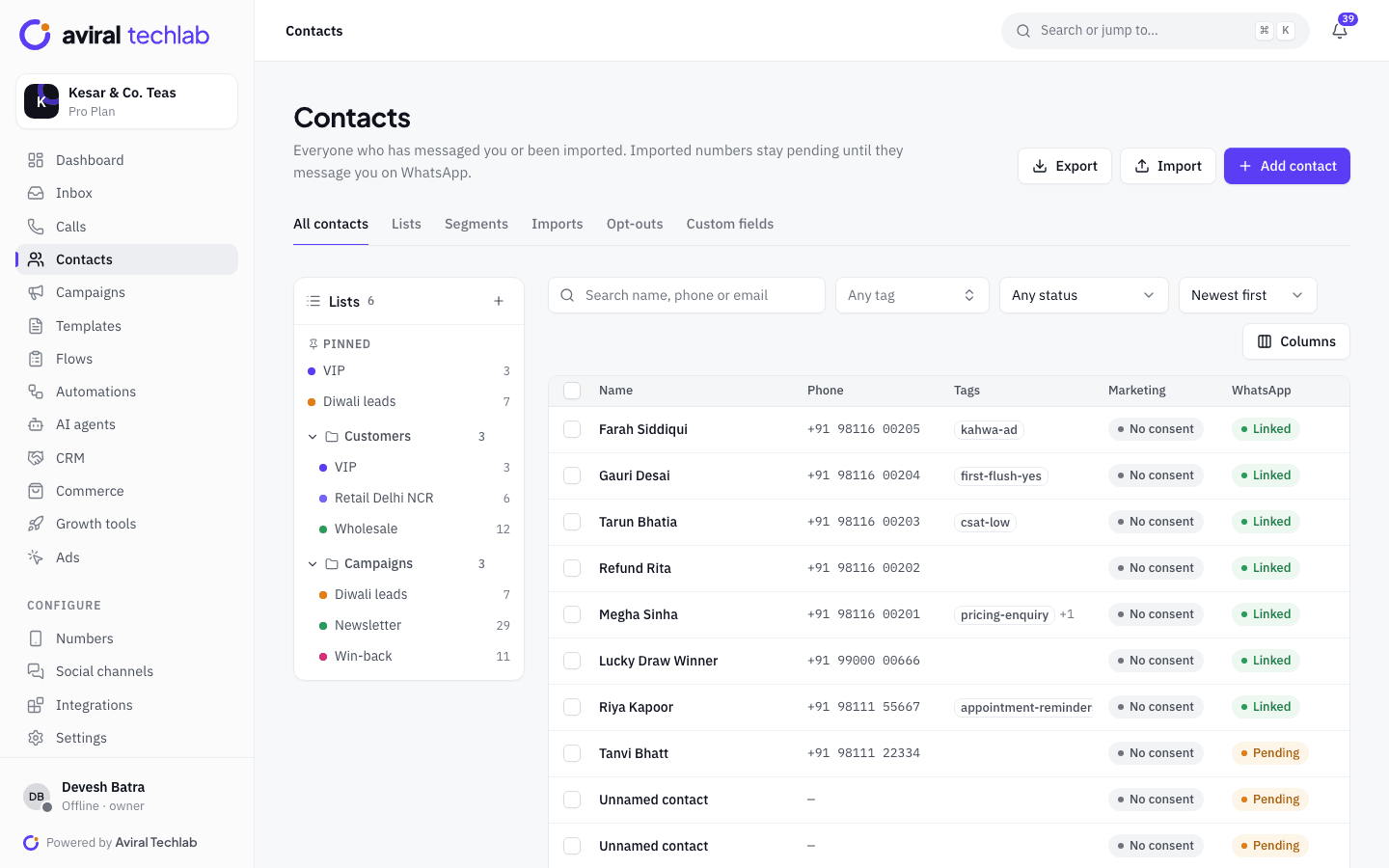Image resolution: width=1389 pixels, height=868 pixels.
Task: Tick the select-all checkbox in table header
Action: point(572,391)
